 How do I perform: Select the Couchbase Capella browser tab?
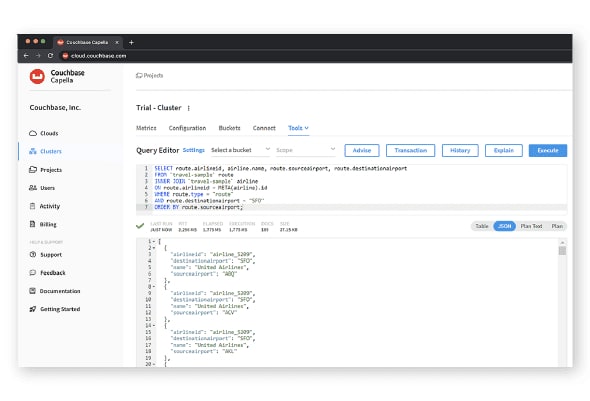pos(87,43)
